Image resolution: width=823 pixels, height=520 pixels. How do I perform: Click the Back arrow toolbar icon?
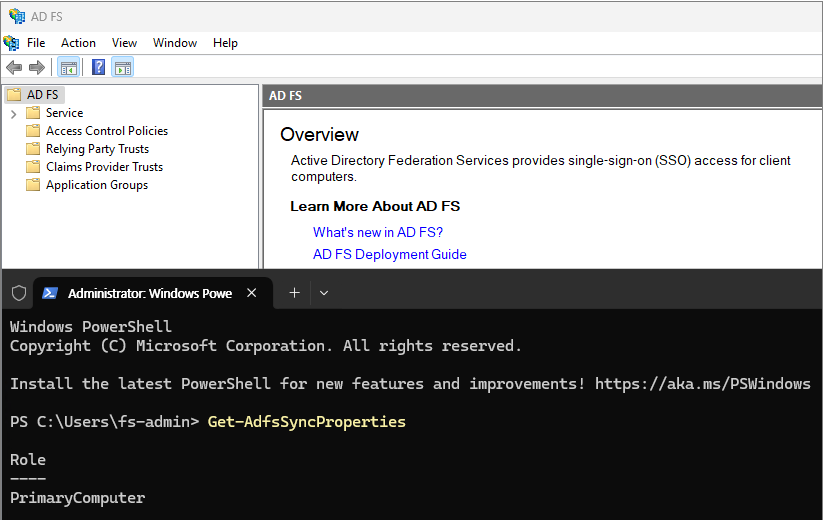[x=14, y=67]
